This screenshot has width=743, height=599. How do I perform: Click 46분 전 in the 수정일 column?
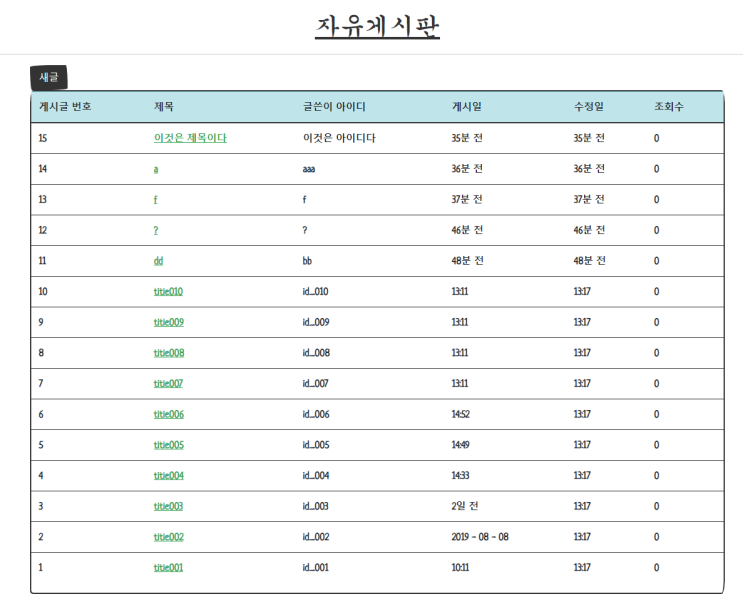[589, 230]
